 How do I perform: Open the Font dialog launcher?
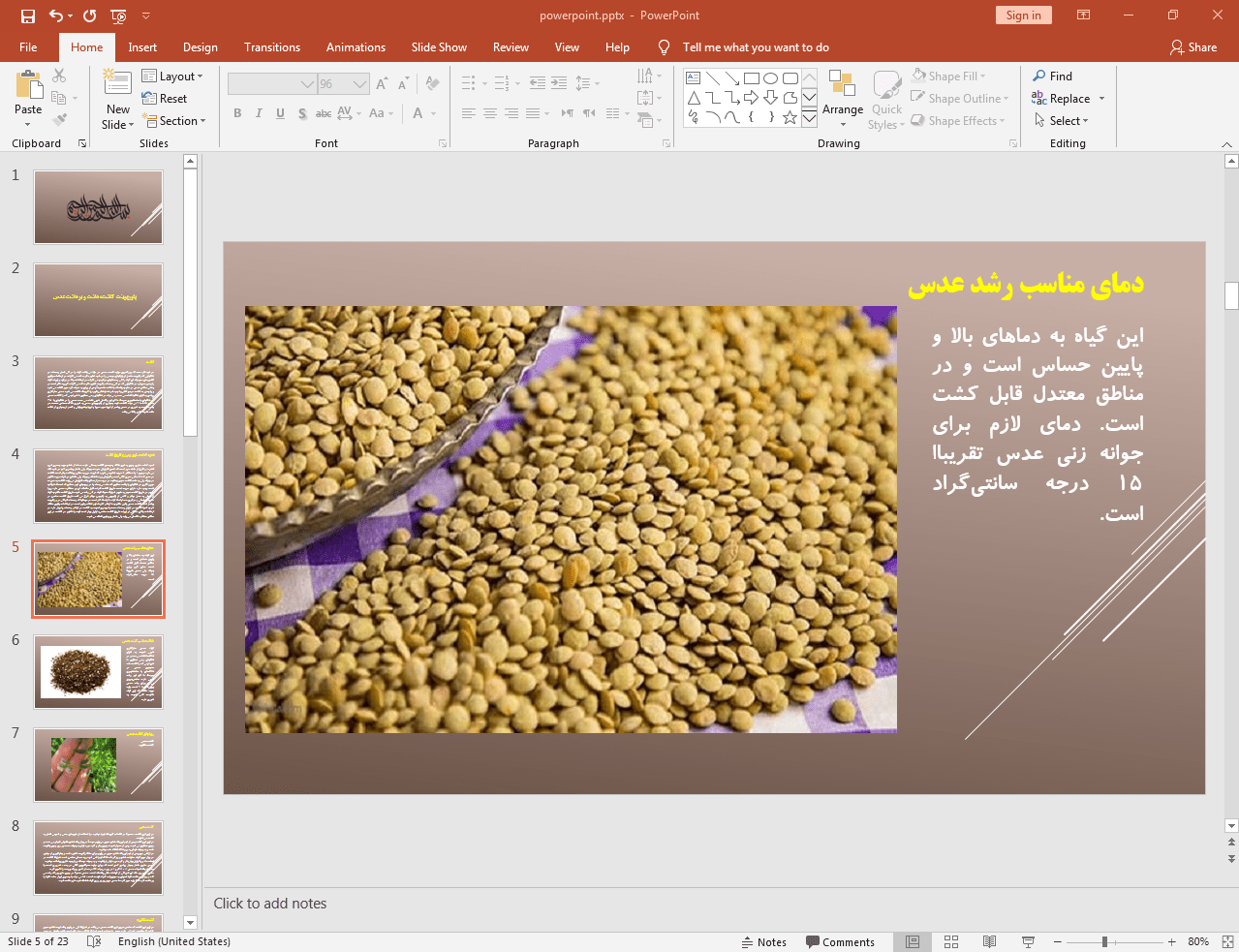coord(443,143)
